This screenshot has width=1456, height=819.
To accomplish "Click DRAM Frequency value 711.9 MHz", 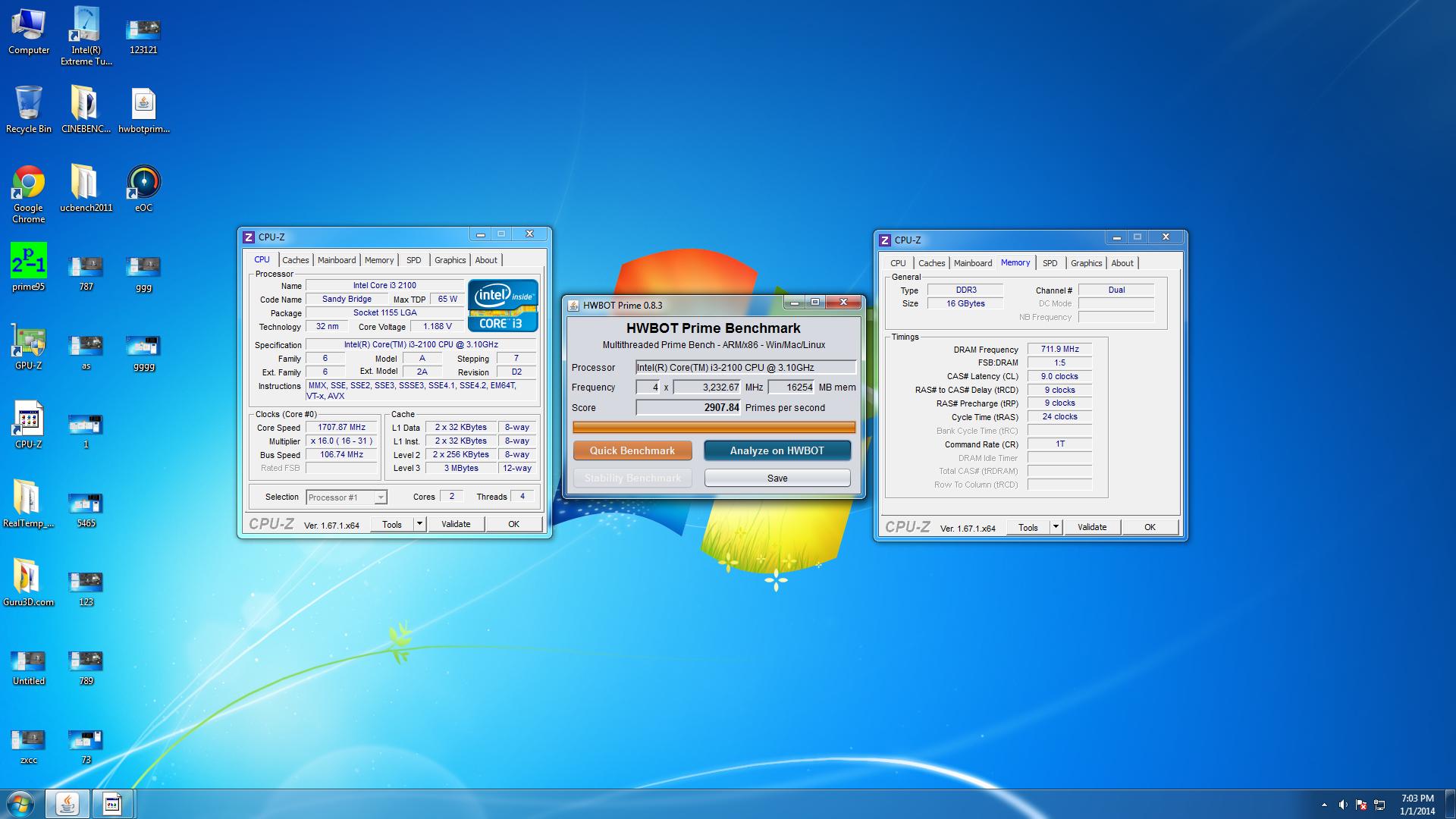I will (x=1059, y=350).
